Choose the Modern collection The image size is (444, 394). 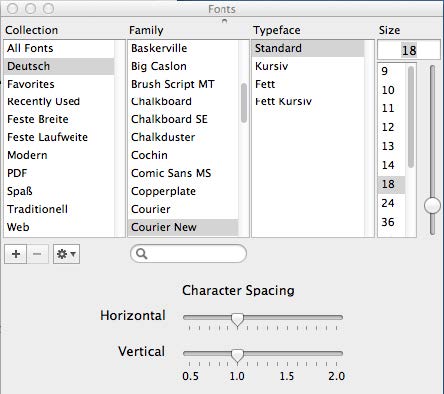pos(59,155)
